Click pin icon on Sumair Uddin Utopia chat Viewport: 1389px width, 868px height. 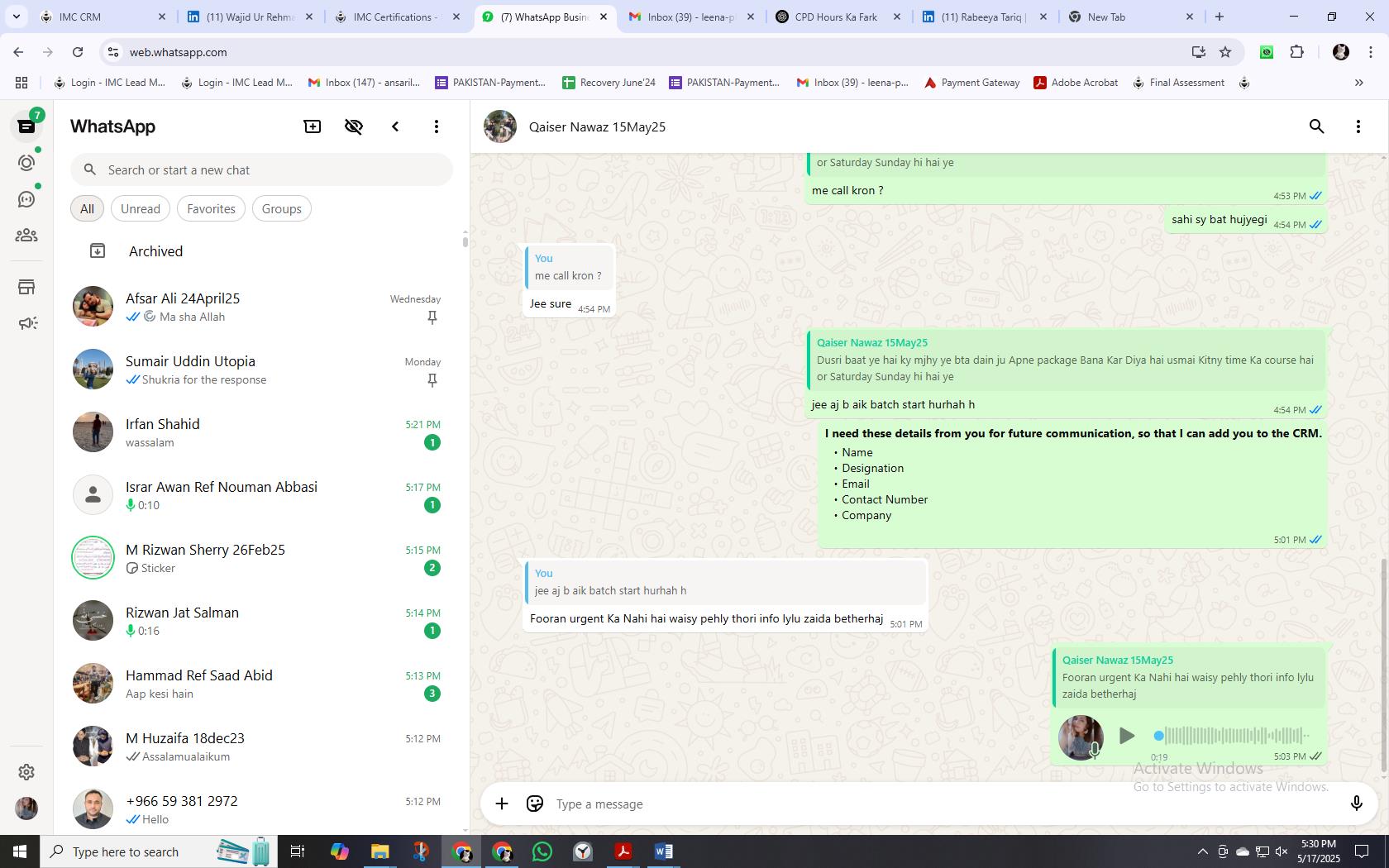tap(432, 380)
